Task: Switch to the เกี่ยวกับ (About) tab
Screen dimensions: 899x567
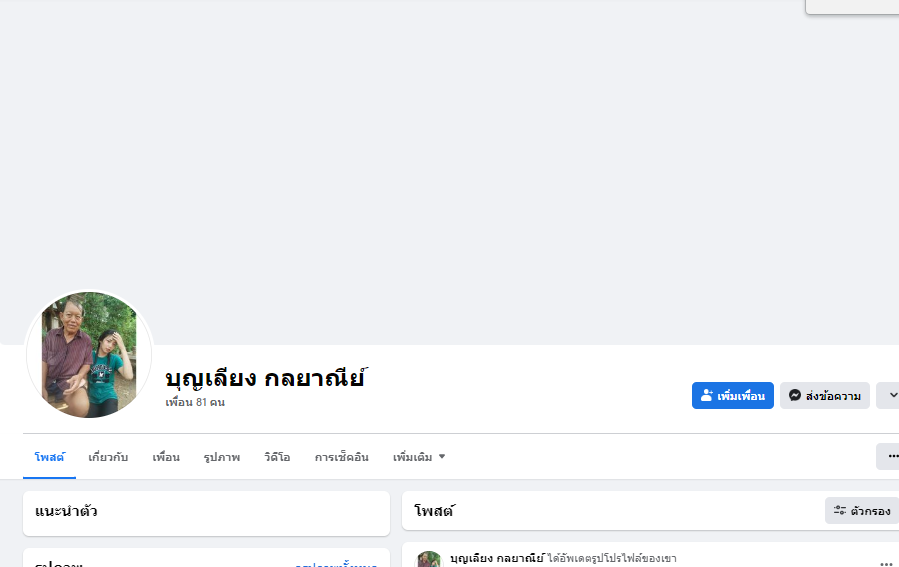Action: pos(108,457)
